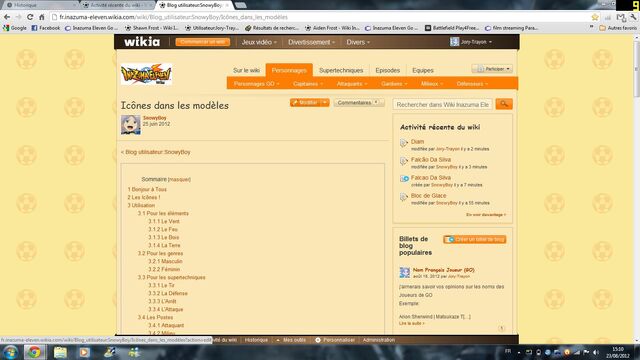
Task: Expand Divertissement dropdown menu
Action: (311, 42)
